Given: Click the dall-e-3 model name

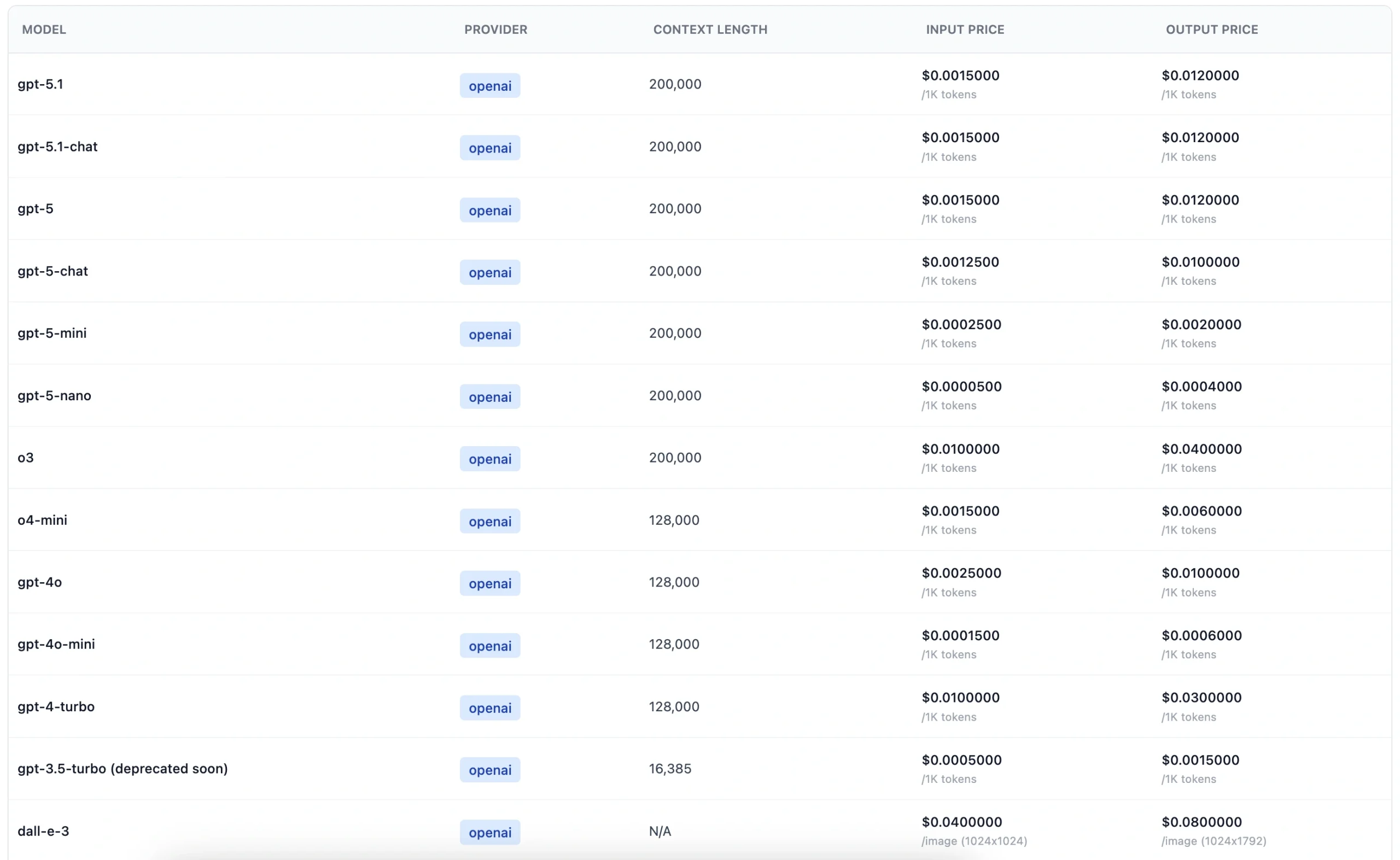Looking at the screenshot, I should (43, 832).
